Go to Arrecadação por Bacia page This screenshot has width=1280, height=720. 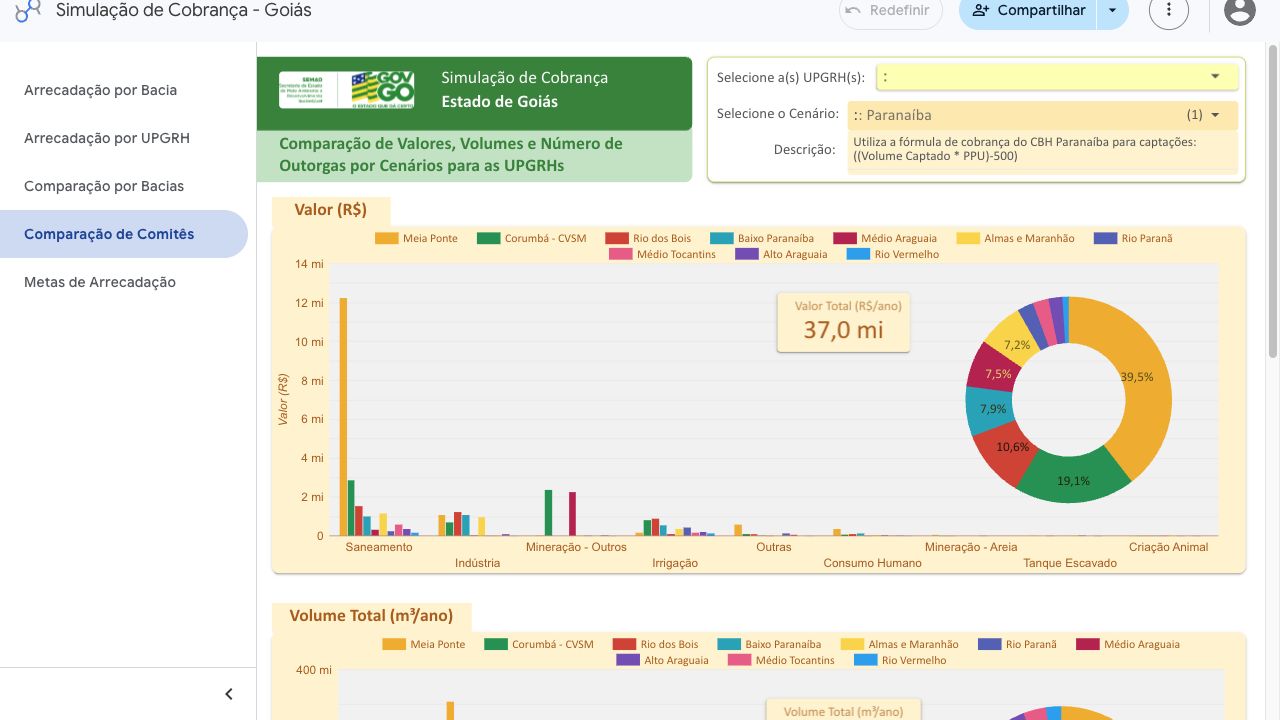[x=100, y=90]
